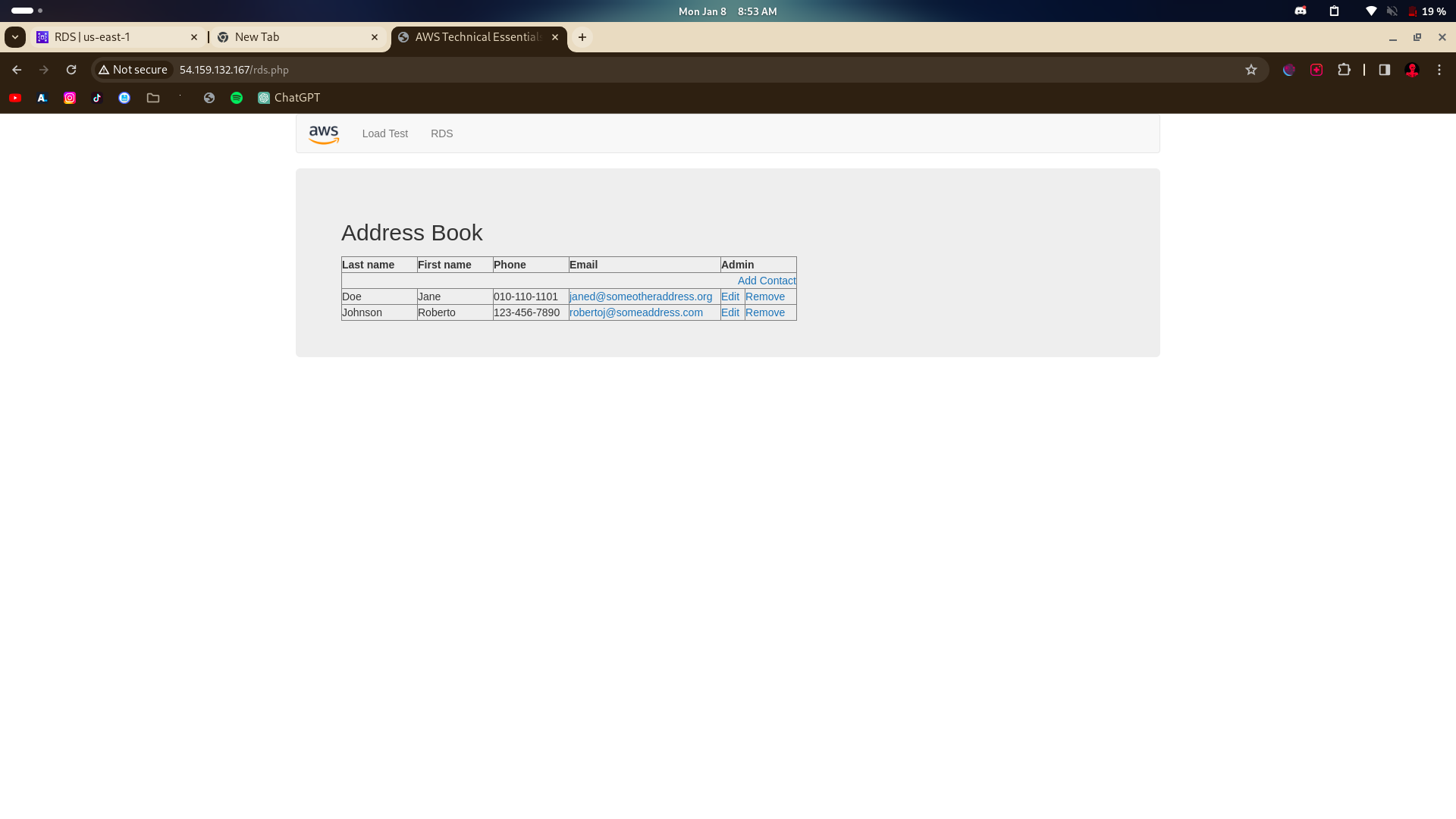1456x819 pixels.
Task: Open Chrome three-dot menu
Action: [x=1439, y=70]
